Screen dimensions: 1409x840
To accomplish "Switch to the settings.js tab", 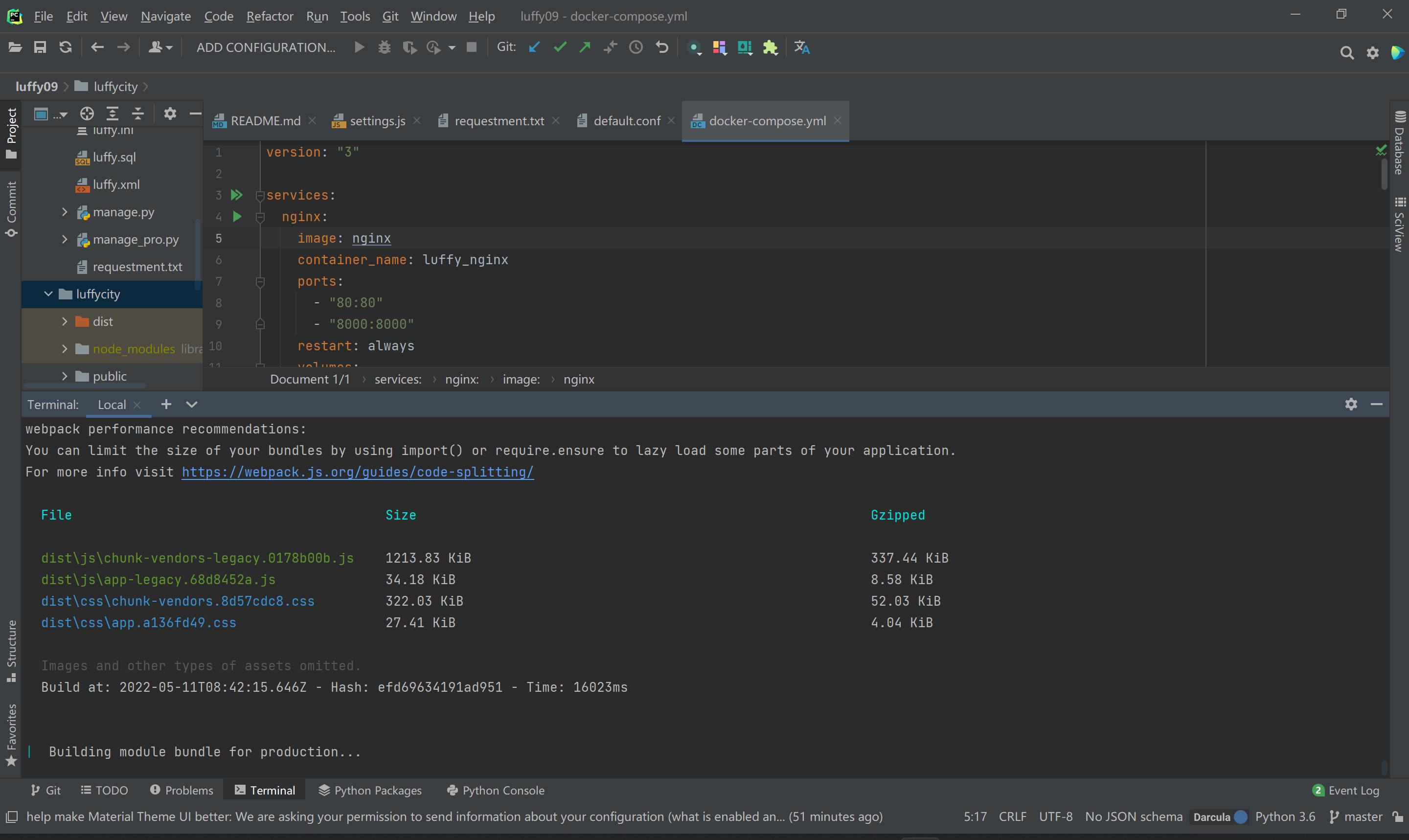I will 377,120.
